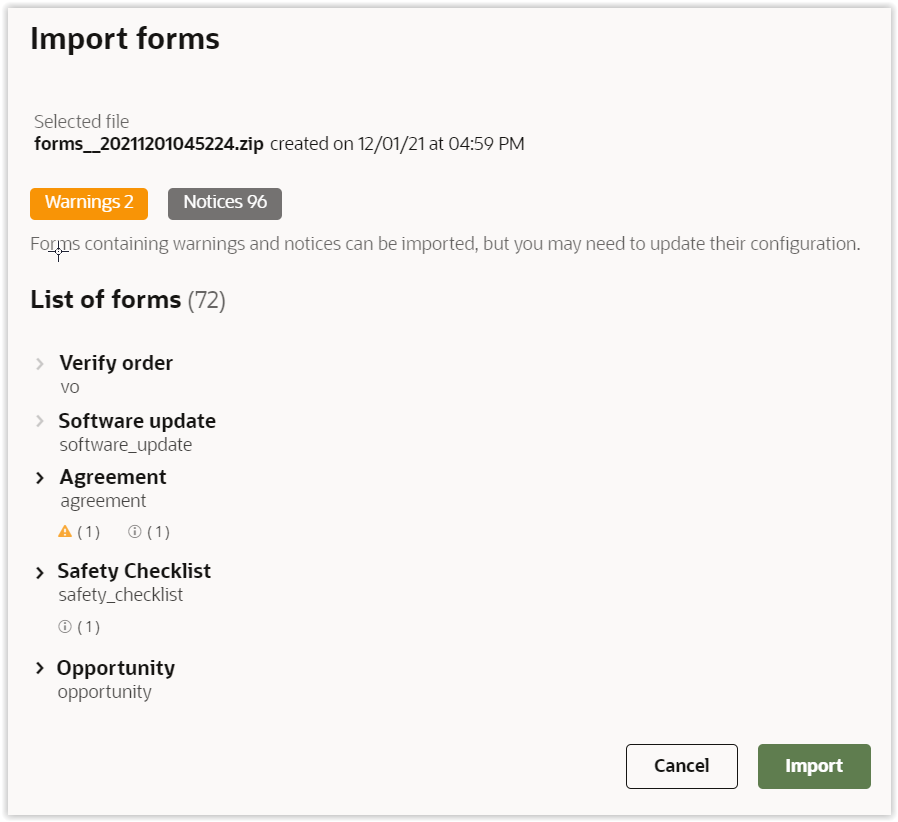Click the info notice icon under Agreement
Screen dimensions: 898x822
pos(135,532)
